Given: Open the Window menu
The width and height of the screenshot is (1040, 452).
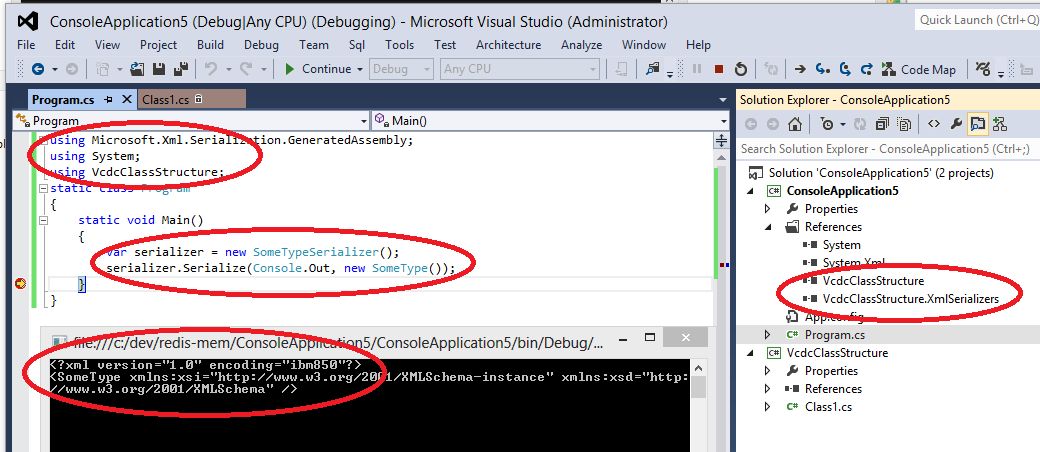Looking at the screenshot, I should pyautogui.click(x=643, y=45).
